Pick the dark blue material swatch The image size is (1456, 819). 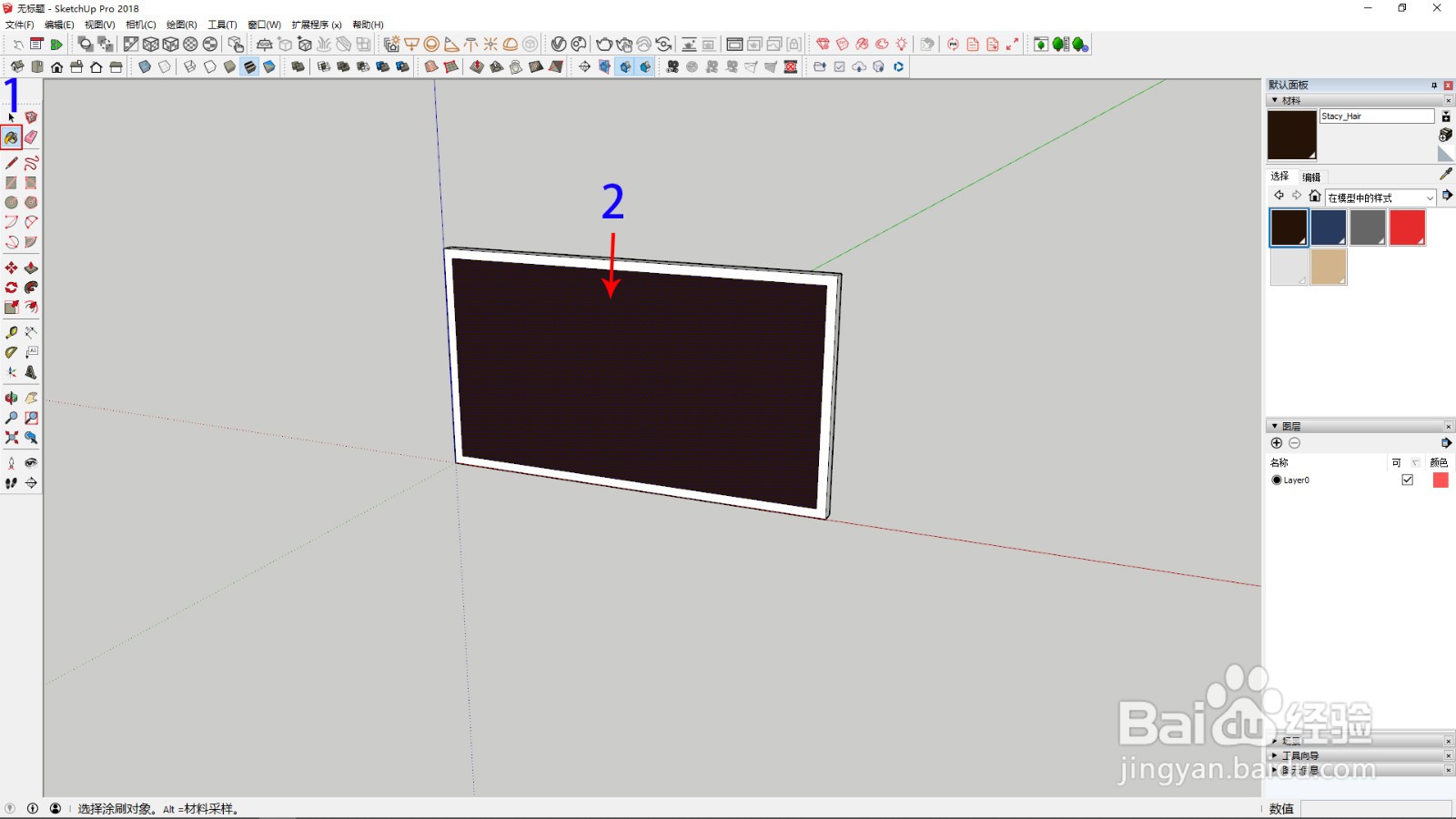pos(1329,227)
